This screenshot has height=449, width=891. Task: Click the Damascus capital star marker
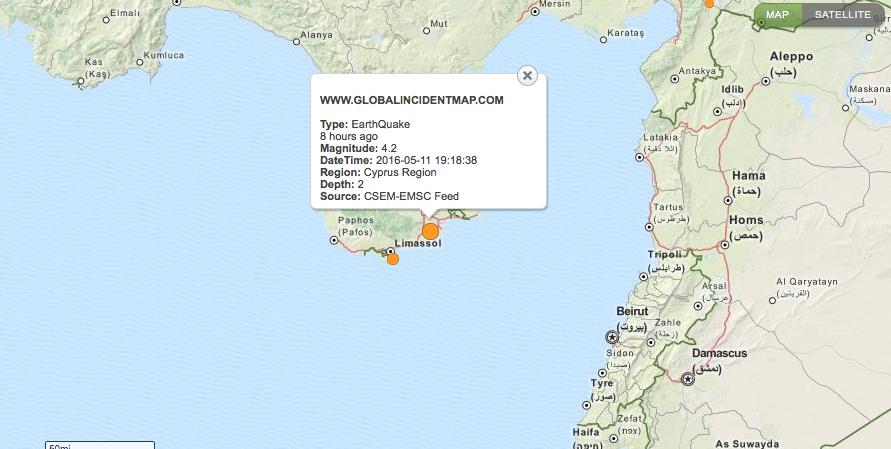tap(688, 379)
